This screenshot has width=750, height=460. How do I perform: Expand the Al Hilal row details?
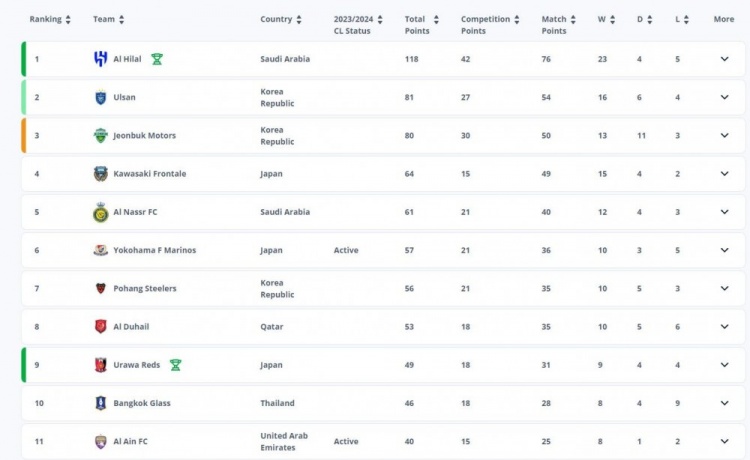coord(724,59)
